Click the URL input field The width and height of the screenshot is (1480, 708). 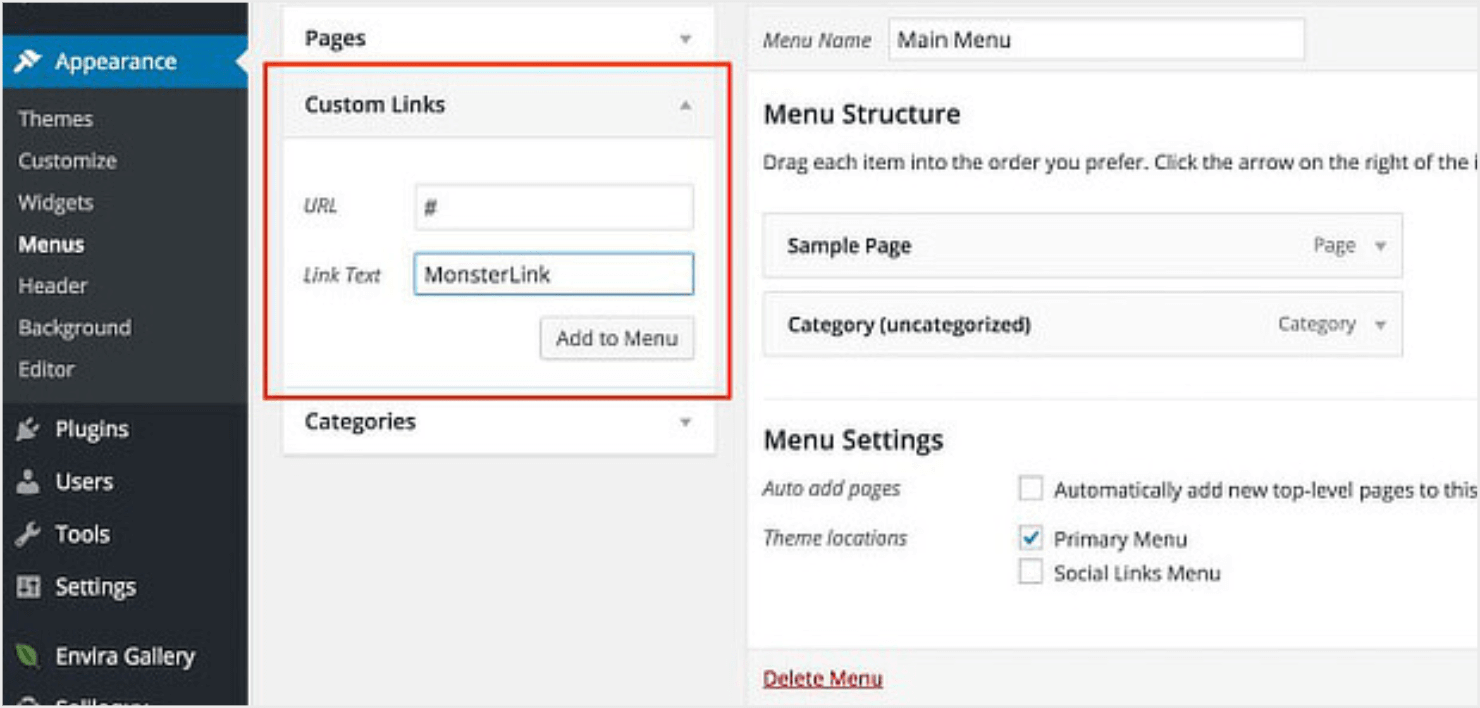554,208
